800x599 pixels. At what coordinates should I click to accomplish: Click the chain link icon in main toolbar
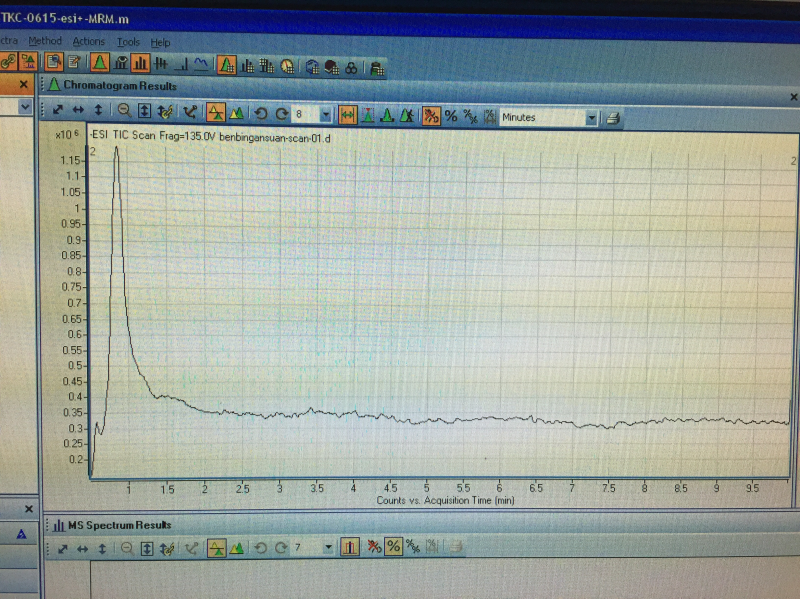click(8, 62)
